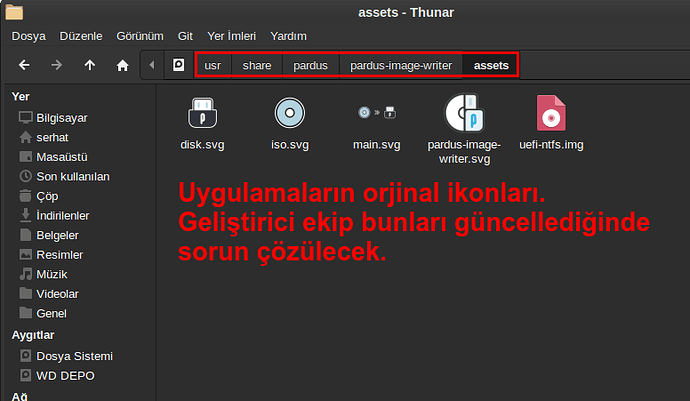Click the Masaüstü desktop icon in sidebar
The width and height of the screenshot is (690, 401).
[26, 157]
